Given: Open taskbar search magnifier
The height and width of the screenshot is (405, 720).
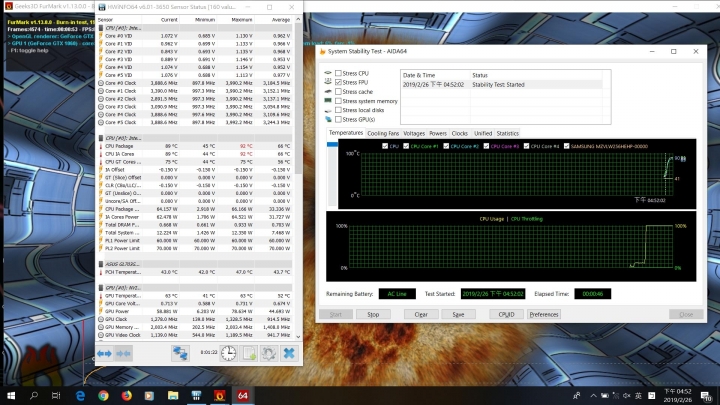Looking at the screenshot, I should coord(34,395).
